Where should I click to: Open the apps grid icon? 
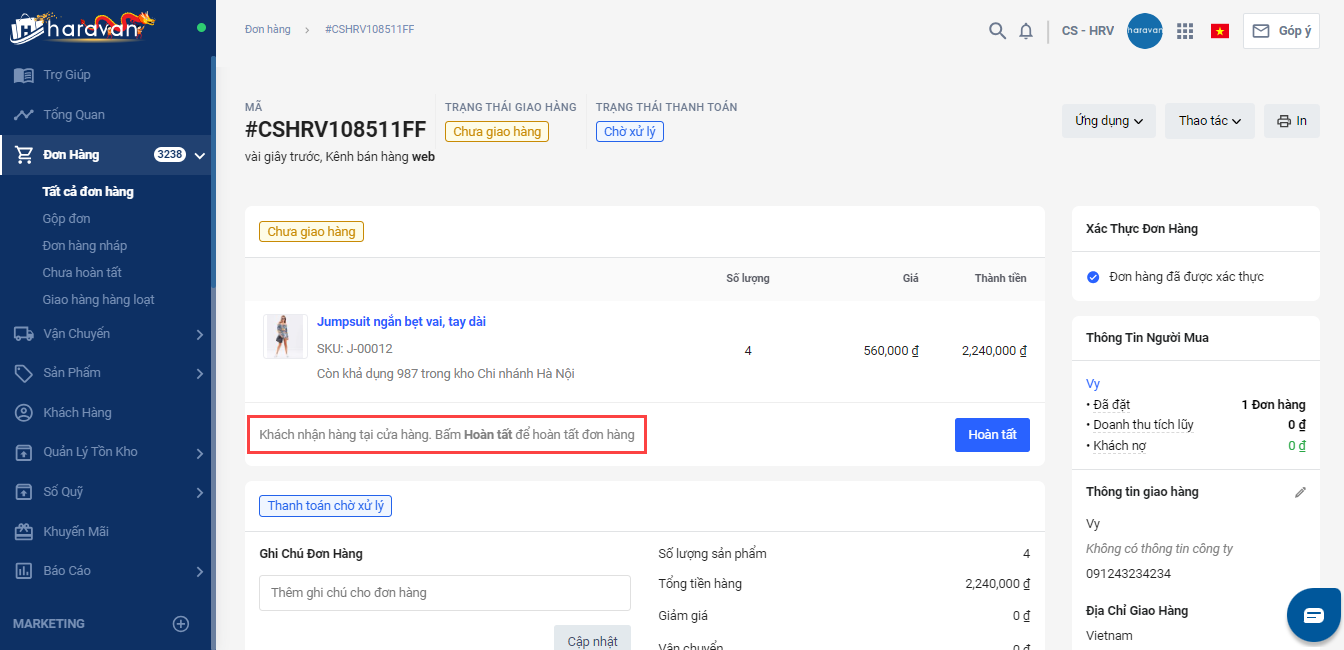pyautogui.click(x=1185, y=31)
